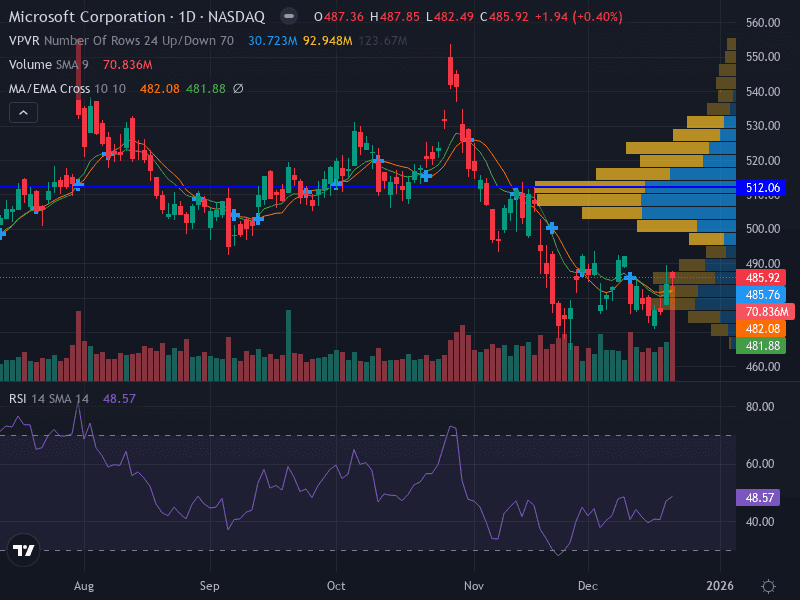Image resolution: width=800 pixels, height=600 pixels.
Task: Click the 70.836M volume axis label
Action: 765,311
